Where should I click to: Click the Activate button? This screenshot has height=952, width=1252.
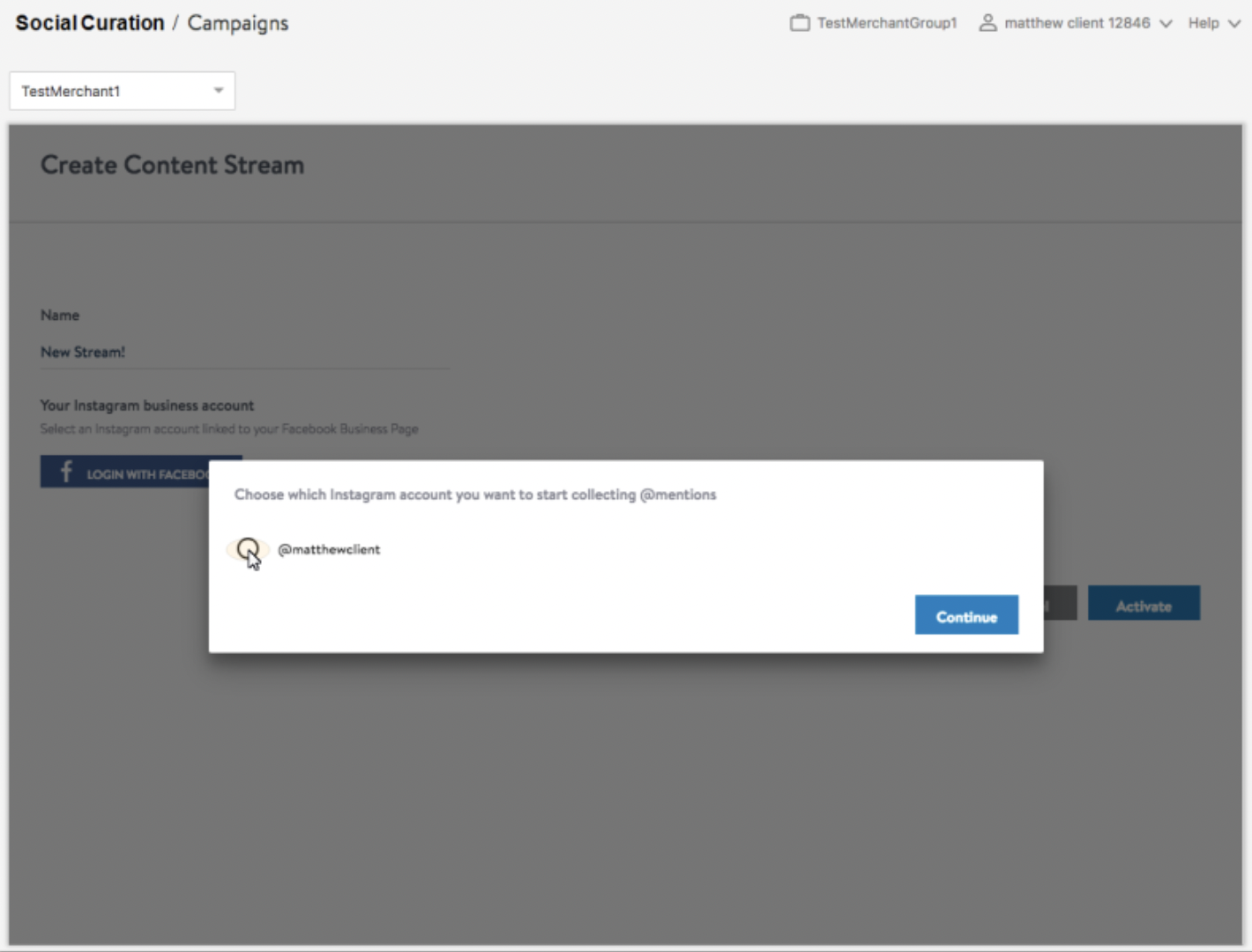1143,606
